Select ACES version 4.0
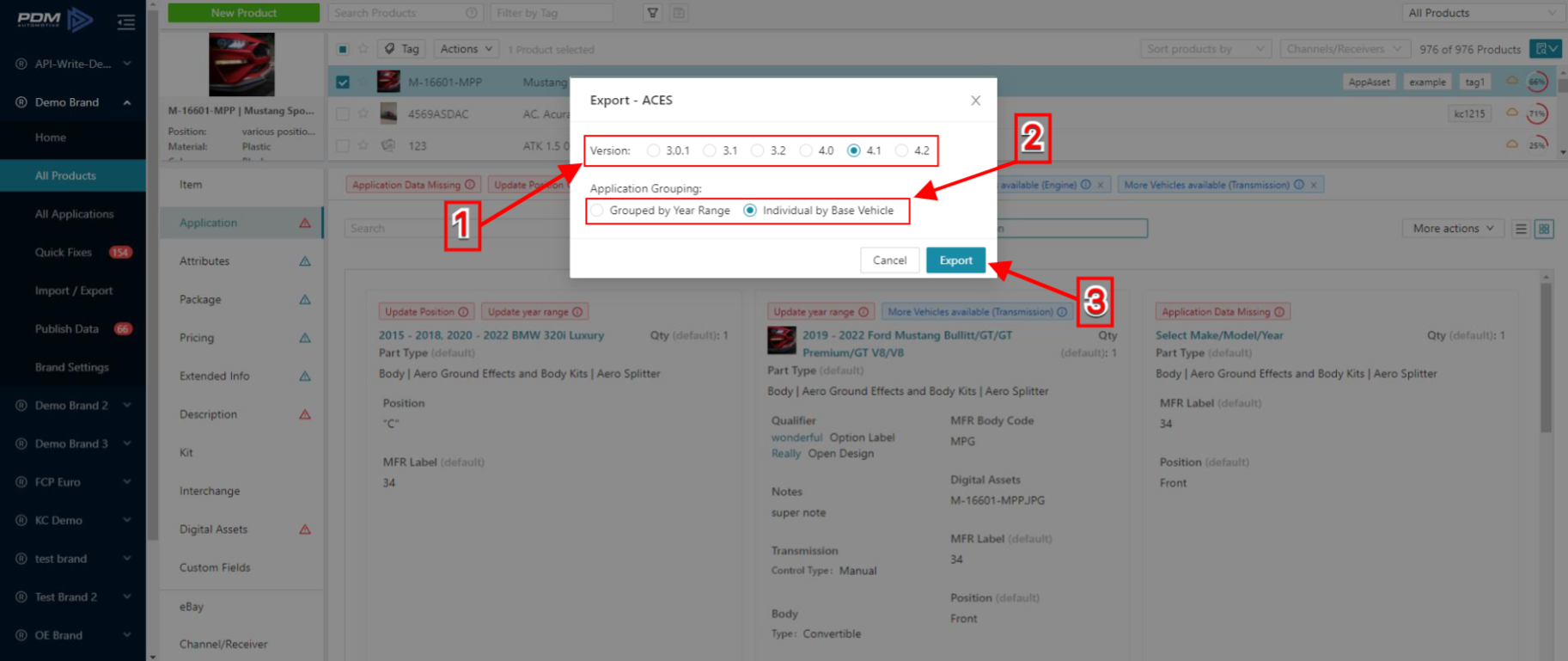The height and width of the screenshot is (661, 1568). pyautogui.click(x=806, y=150)
